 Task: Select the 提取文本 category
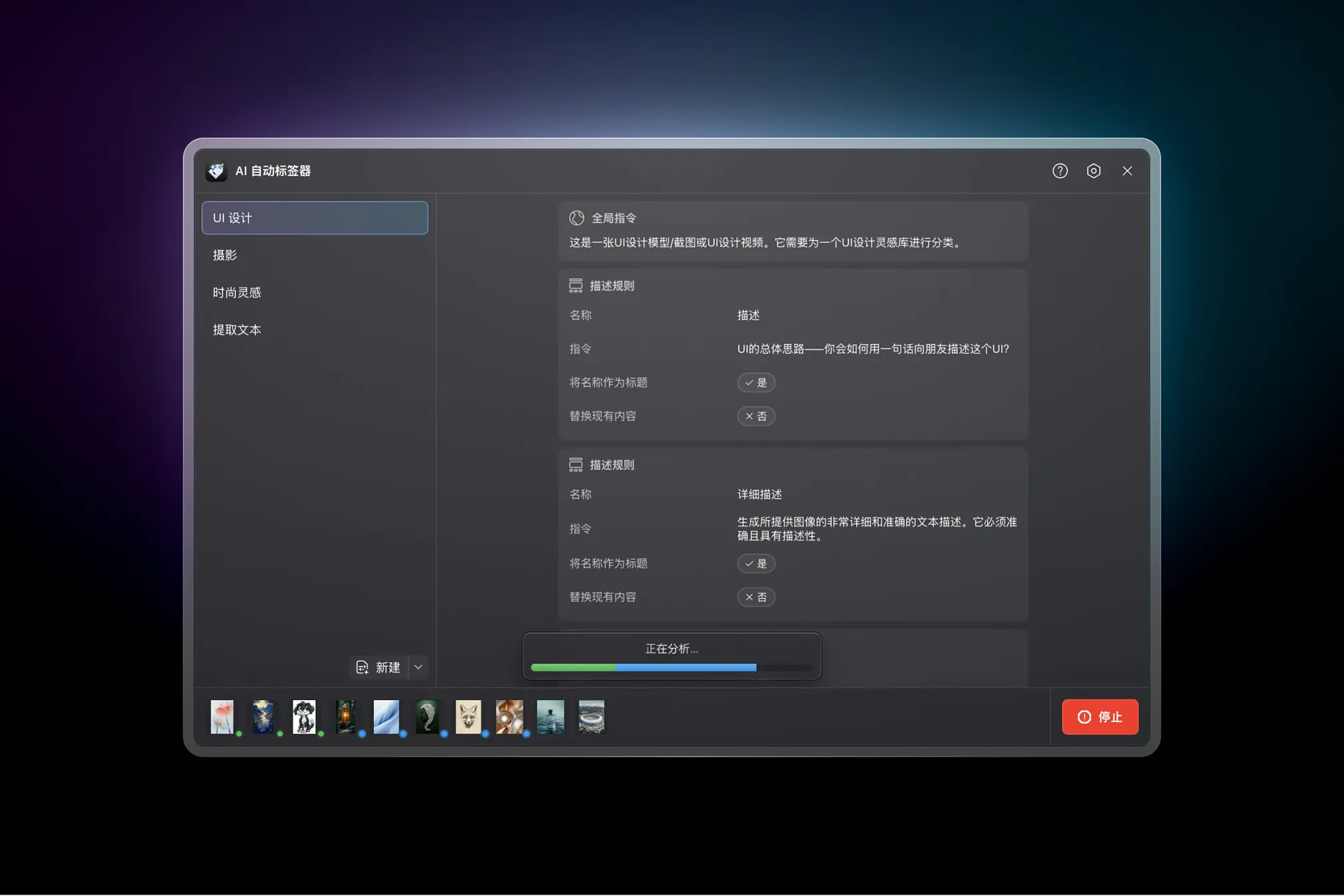point(237,329)
